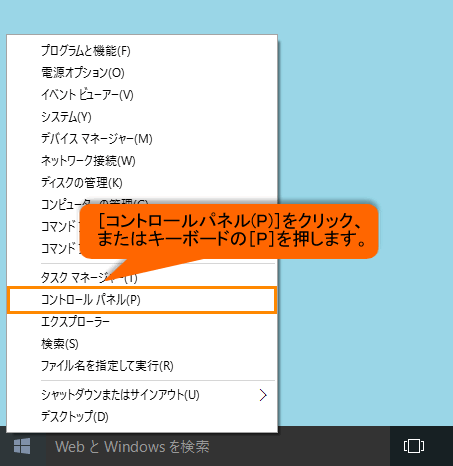Choose ディスクの管理(K)
The height and width of the screenshot is (466, 453).
click(142, 183)
